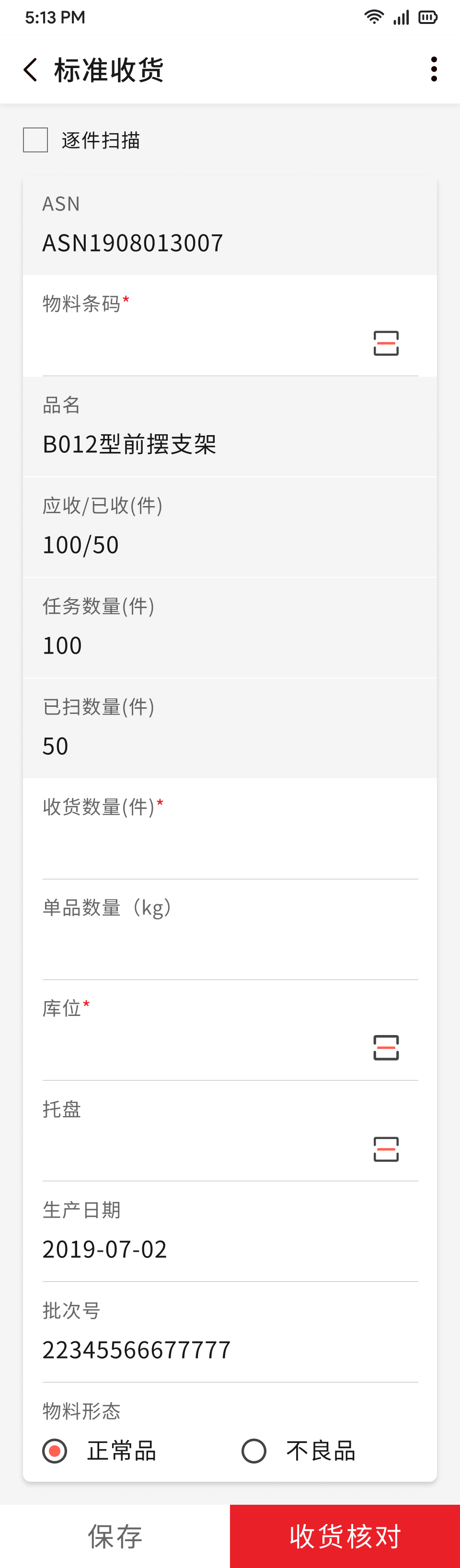Tap scan icon for 物料条码
460x1568 pixels.
click(x=386, y=343)
